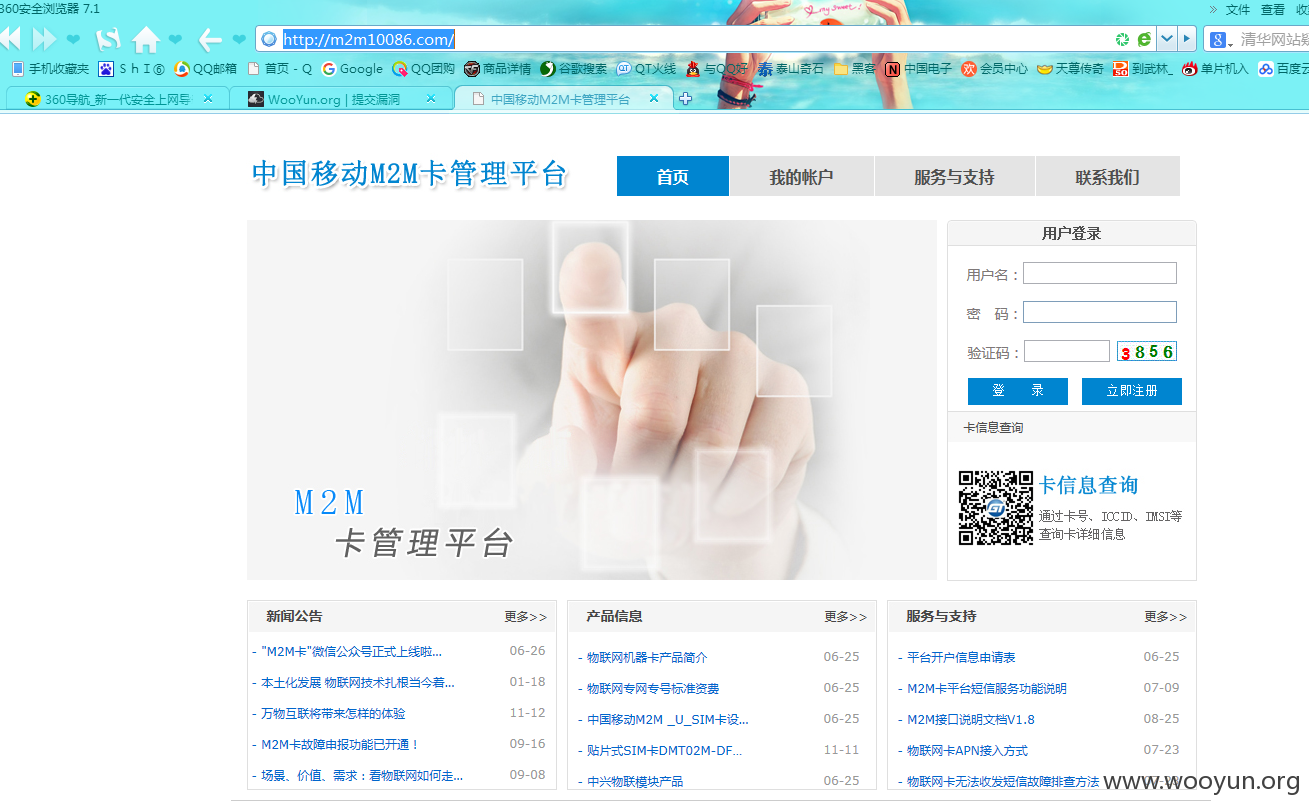The height and width of the screenshot is (810, 1309).
Task: Show more 产品信息 items
Action: (845, 617)
